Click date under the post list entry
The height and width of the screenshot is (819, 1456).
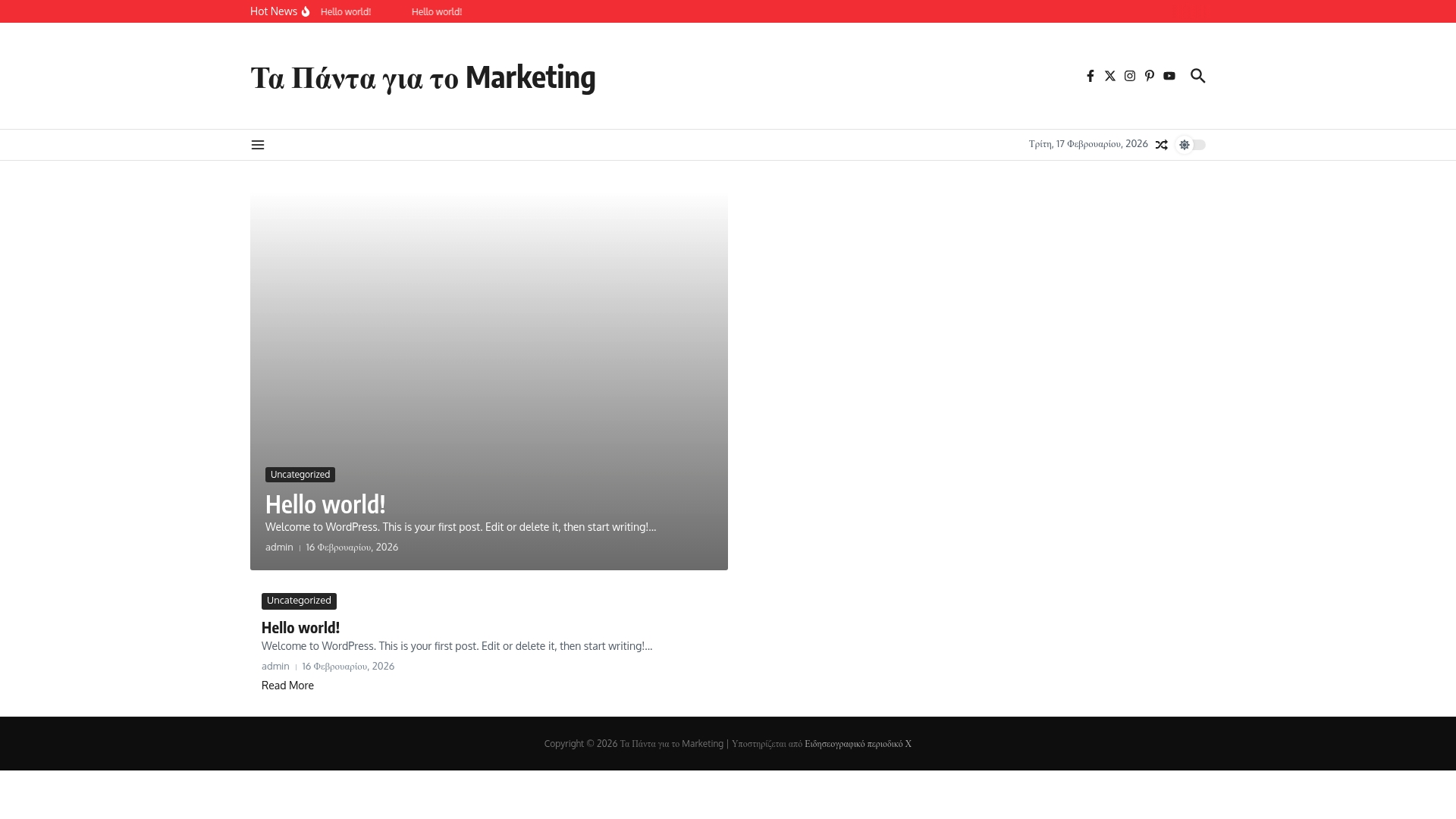348,667
